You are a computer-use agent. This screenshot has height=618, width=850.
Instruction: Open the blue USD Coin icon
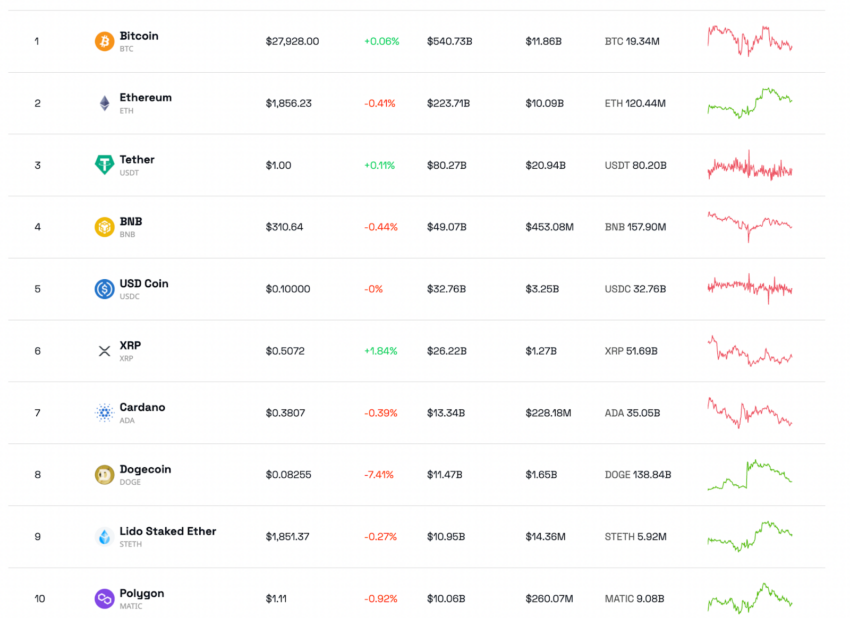coord(104,289)
